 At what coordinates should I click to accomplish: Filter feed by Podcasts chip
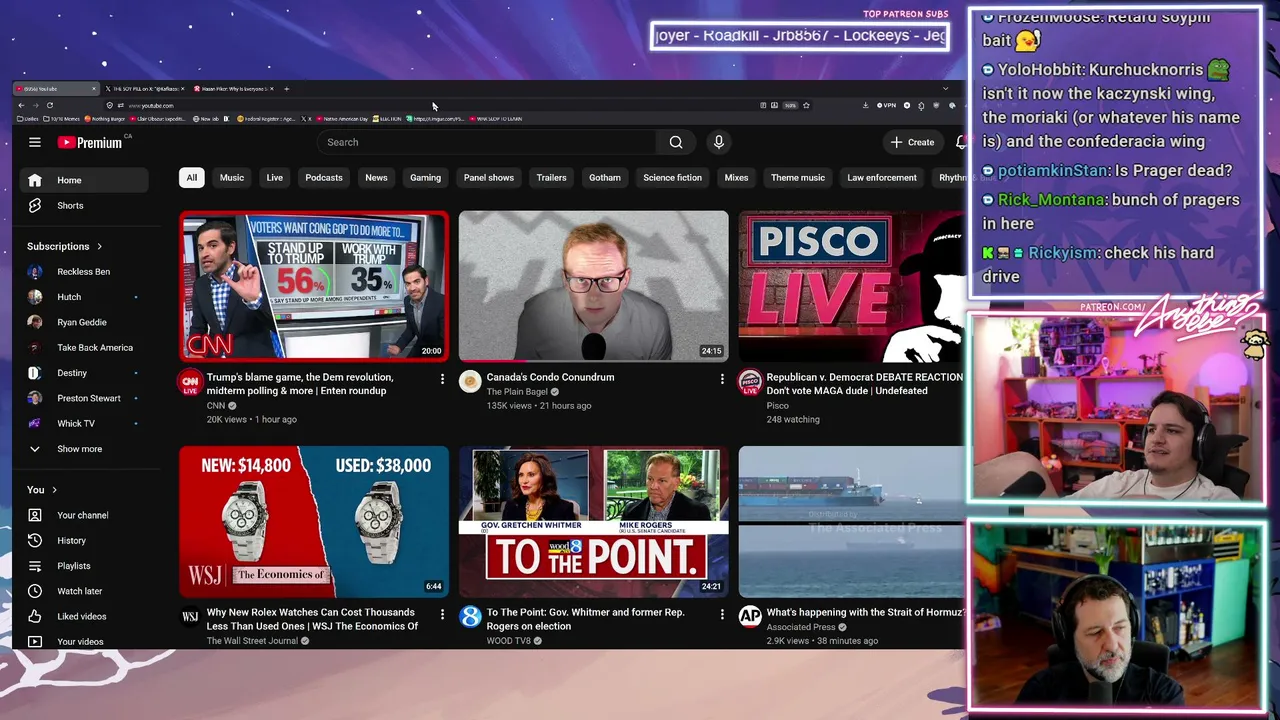point(324,178)
